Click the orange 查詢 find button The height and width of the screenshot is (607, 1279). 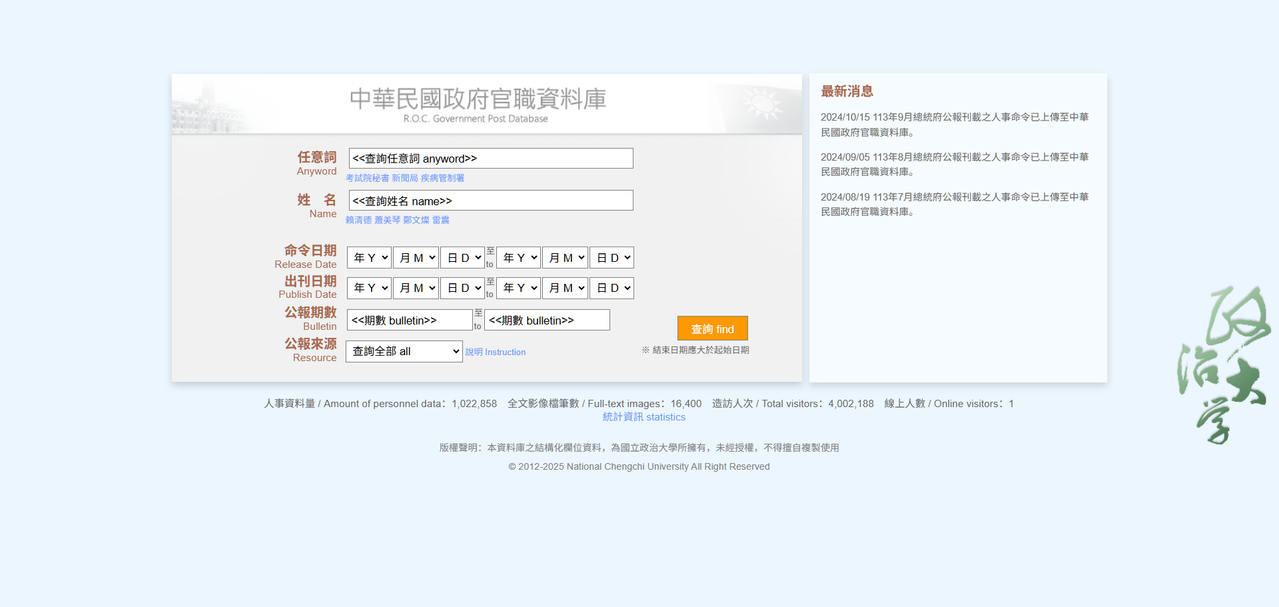[712, 329]
